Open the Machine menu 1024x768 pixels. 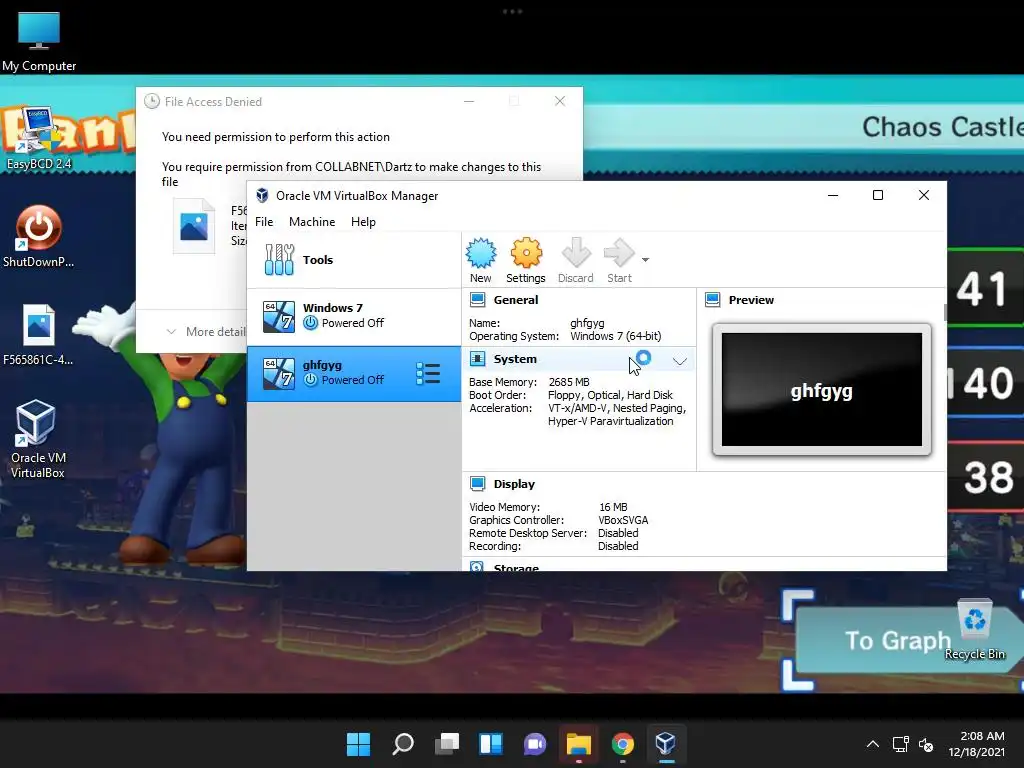(312, 222)
